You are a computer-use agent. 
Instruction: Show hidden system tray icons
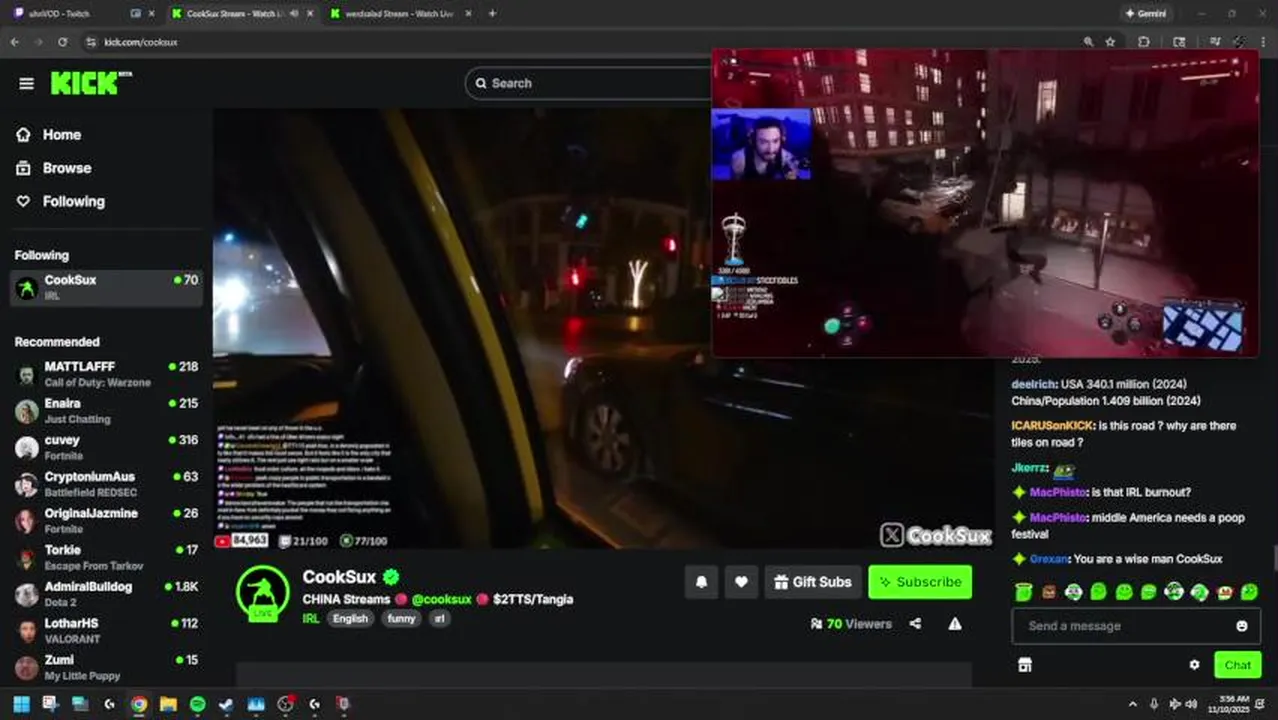tap(1133, 704)
